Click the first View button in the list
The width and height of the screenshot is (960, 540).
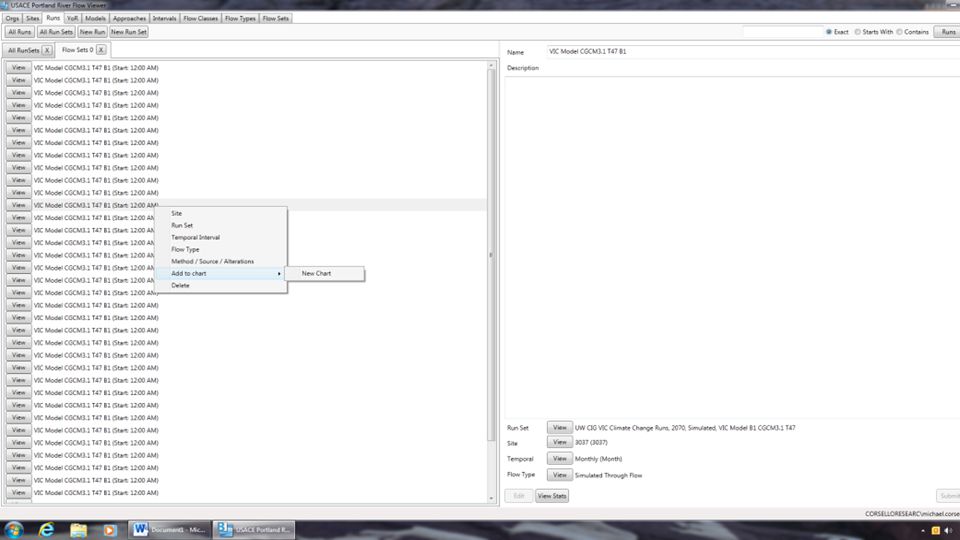tap(18, 68)
